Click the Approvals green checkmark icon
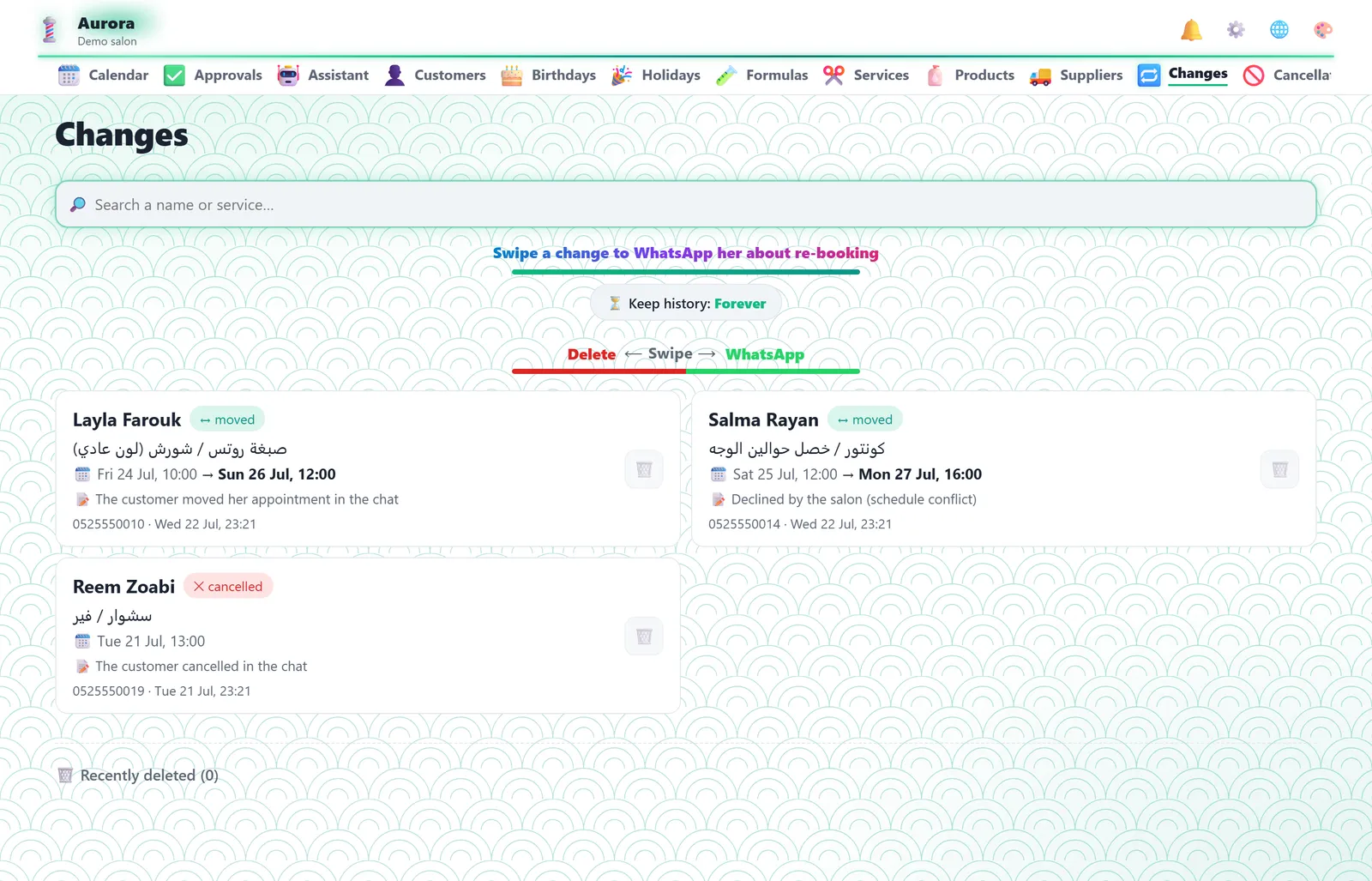 (x=174, y=75)
